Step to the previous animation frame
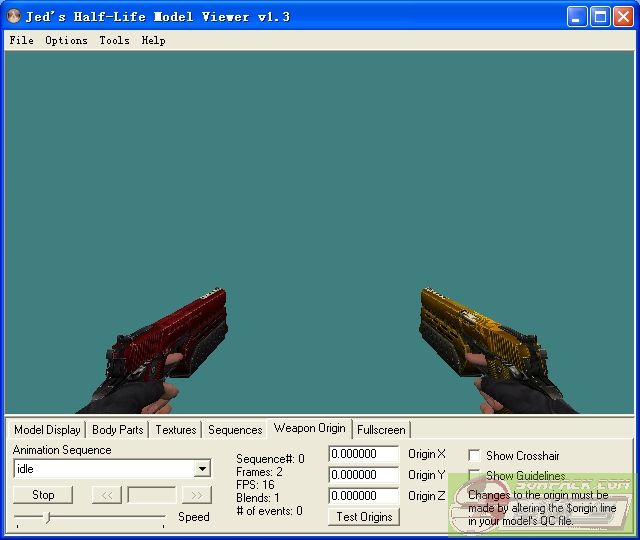 click(x=106, y=495)
